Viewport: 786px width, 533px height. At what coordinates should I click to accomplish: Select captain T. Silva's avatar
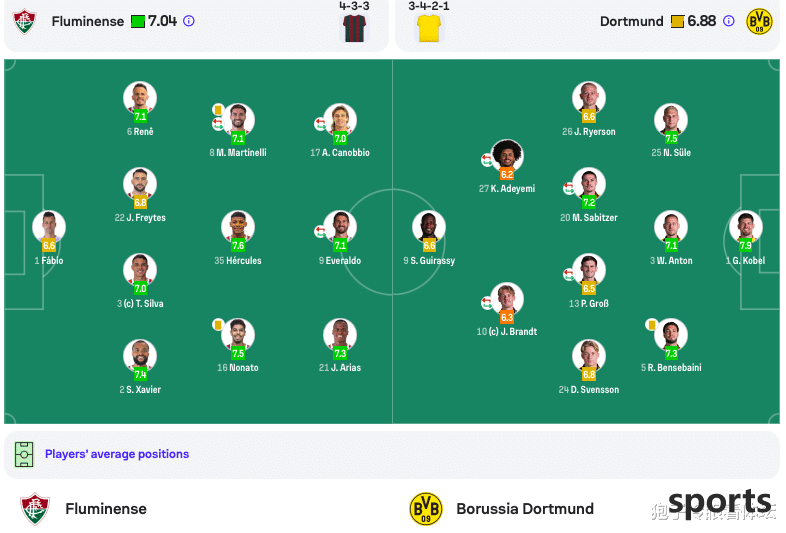tap(140, 270)
